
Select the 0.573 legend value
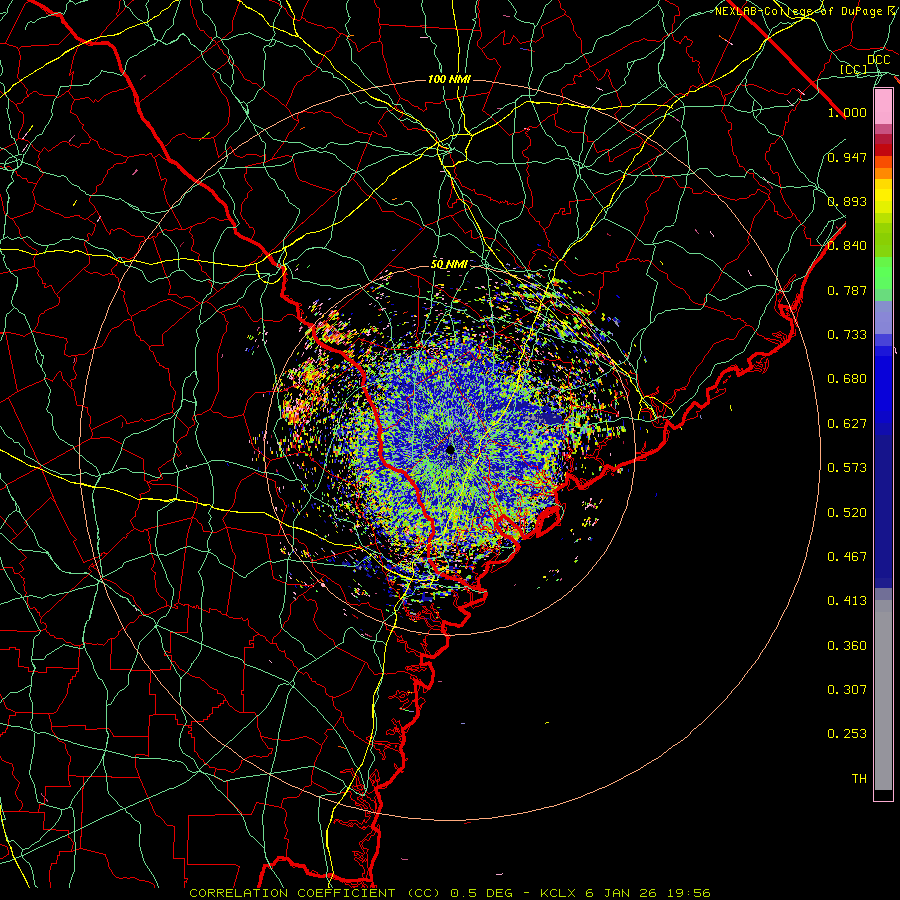click(x=847, y=468)
